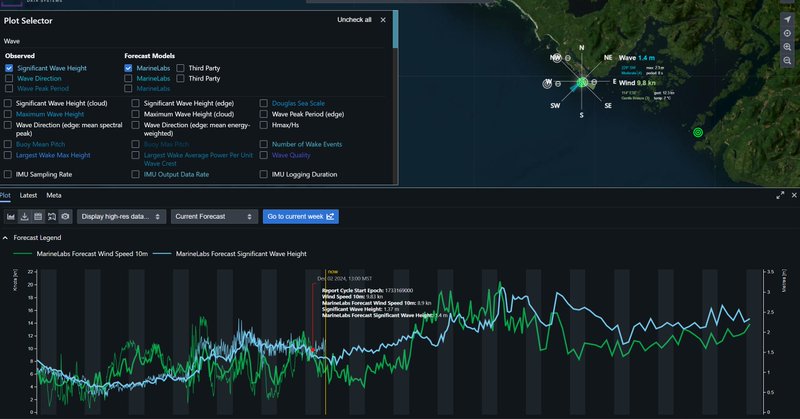The width and height of the screenshot is (800, 419).
Task: Toggle the eye visibility icon in plot toolbar
Action: pyautogui.click(x=65, y=216)
